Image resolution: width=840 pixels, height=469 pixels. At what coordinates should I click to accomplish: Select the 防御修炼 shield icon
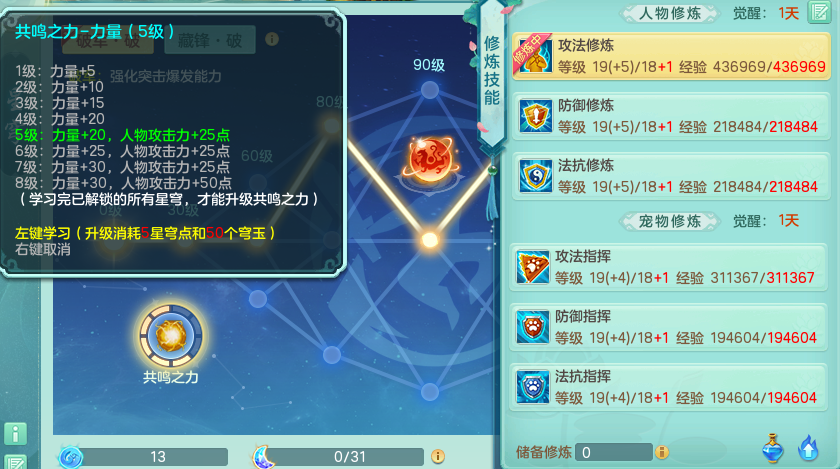coord(535,116)
